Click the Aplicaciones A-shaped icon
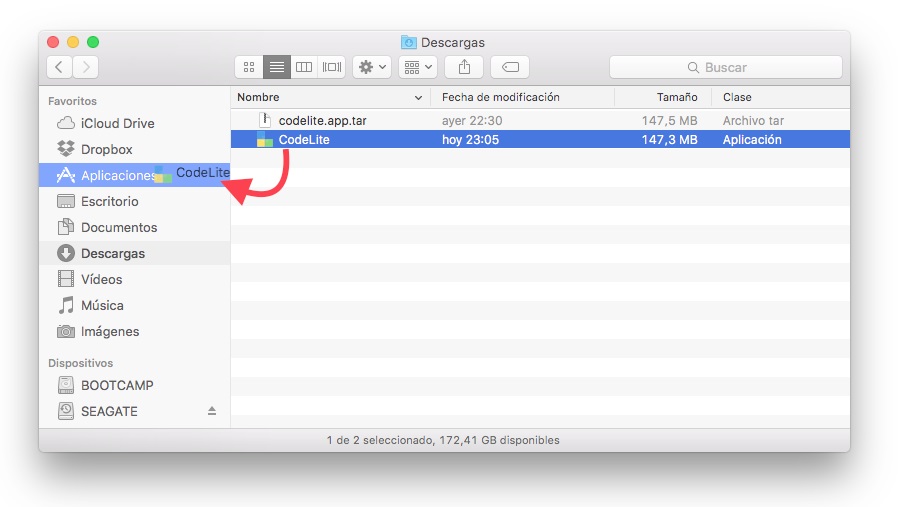This screenshot has height=507, width=905. click(x=66, y=175)
